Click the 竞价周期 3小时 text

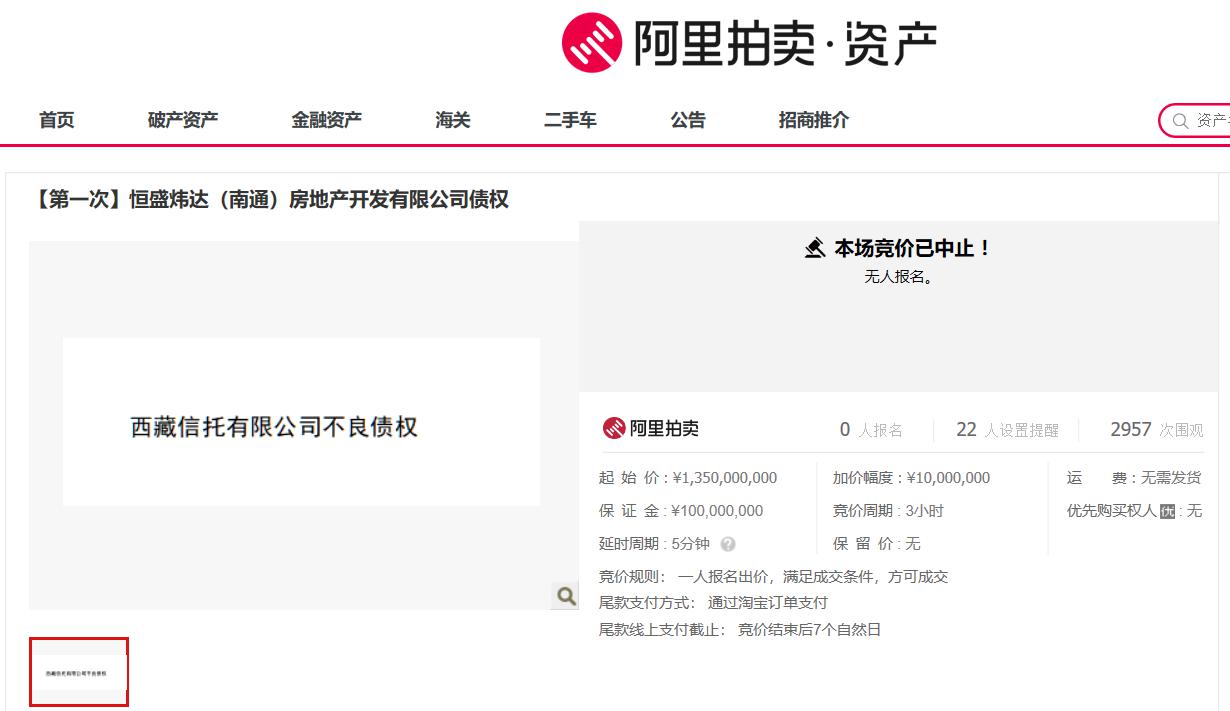888,511
